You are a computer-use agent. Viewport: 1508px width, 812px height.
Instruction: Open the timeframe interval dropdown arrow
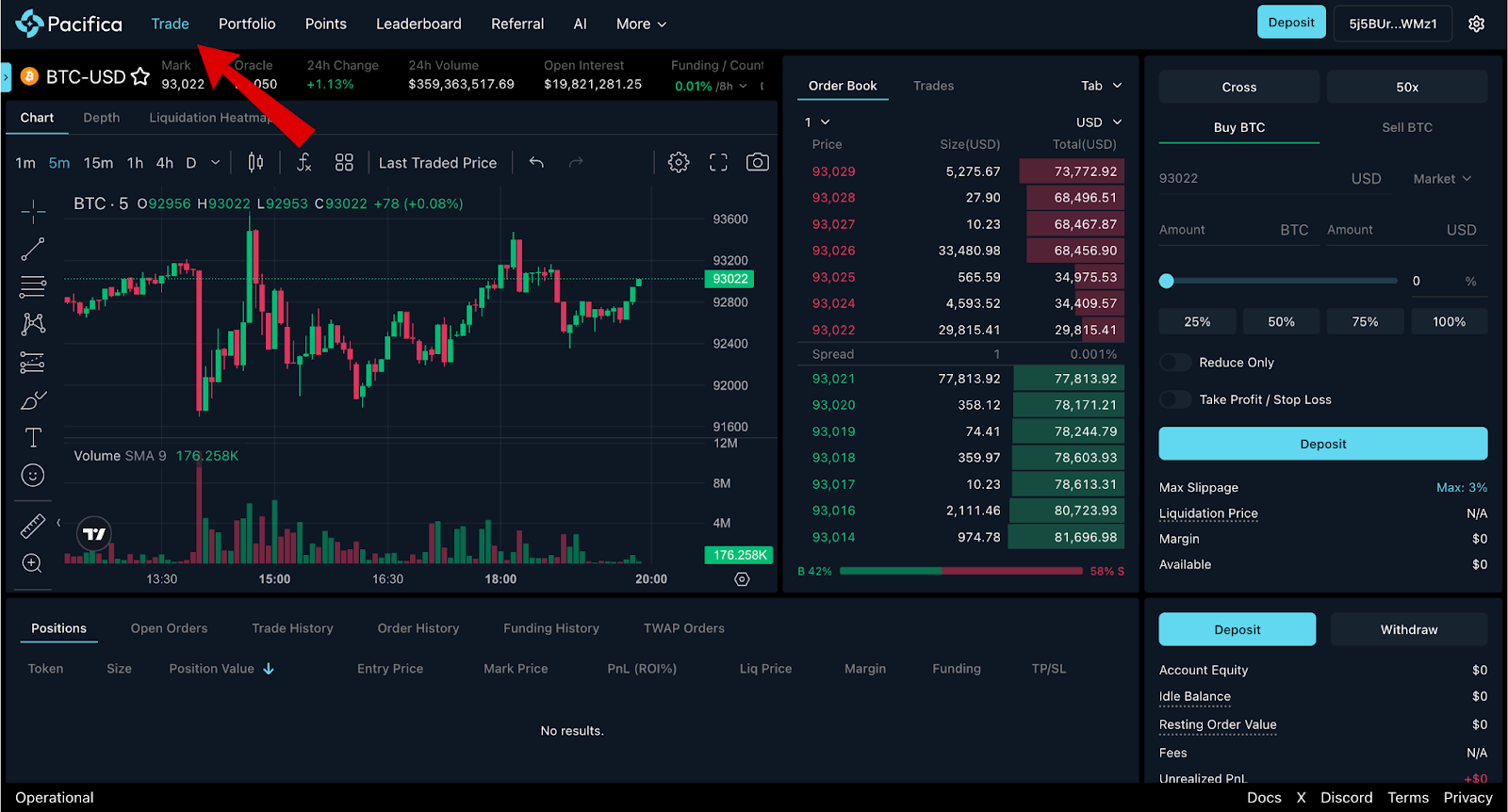216,163
